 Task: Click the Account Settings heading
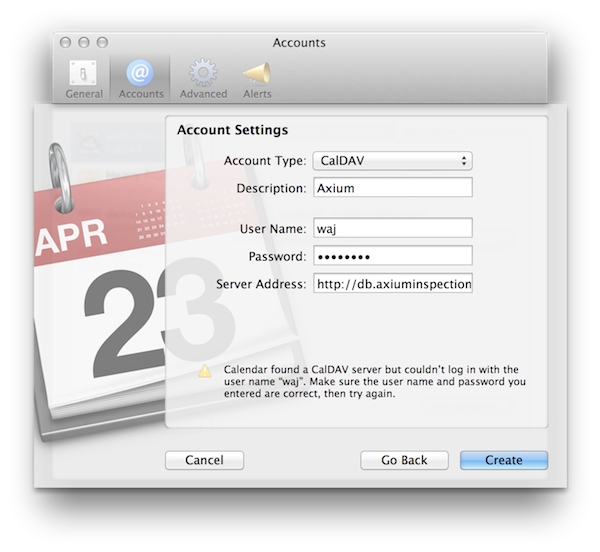click(232, 130)
